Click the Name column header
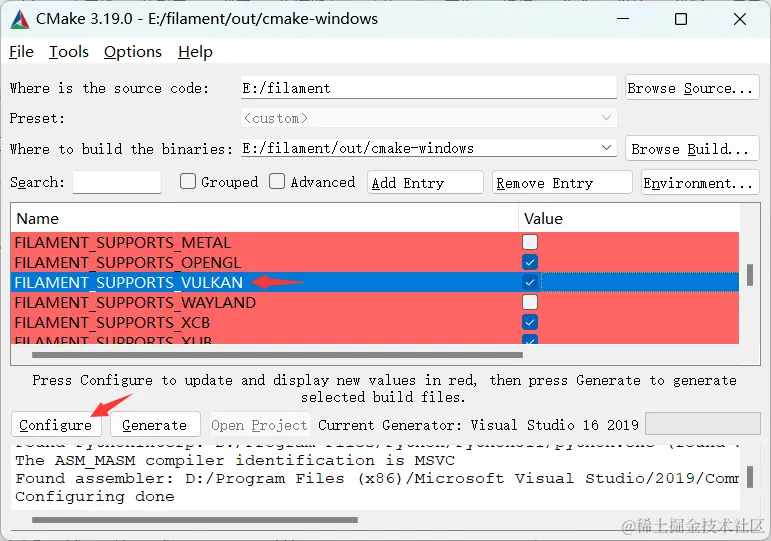The height and width of the screenshot is (541, 771). 265,218
